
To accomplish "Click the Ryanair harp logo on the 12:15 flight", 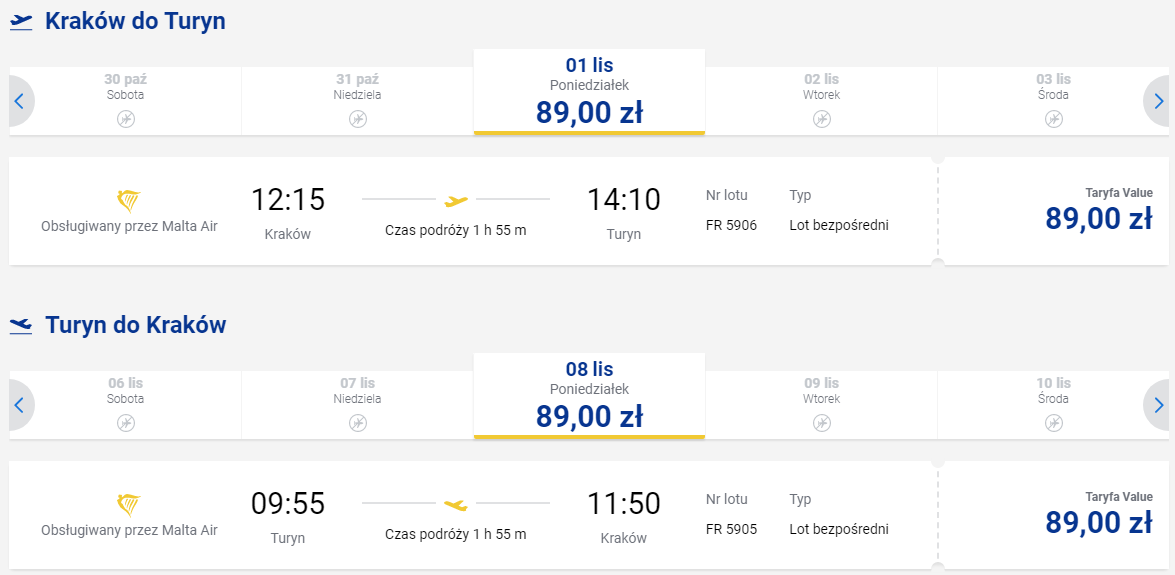I will pyautogui.click(x=129, y=199).
